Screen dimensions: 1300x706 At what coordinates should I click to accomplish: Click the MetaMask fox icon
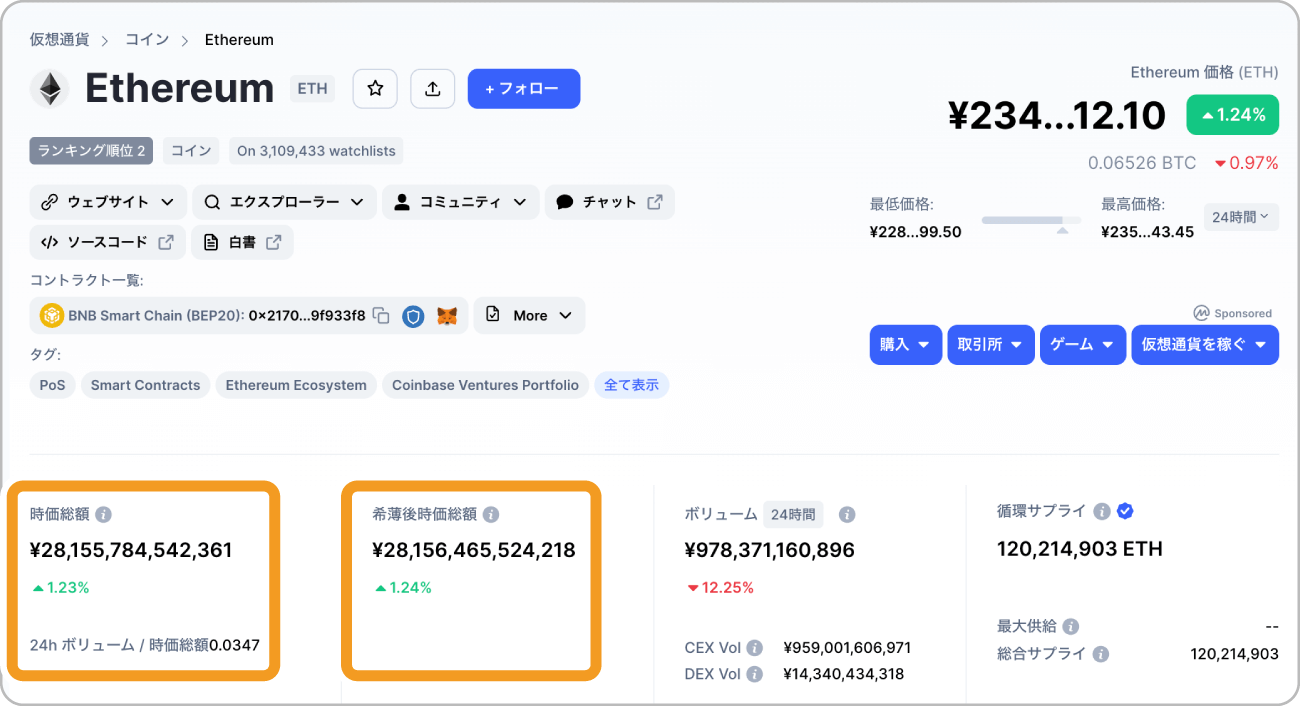tap(447, 316)
